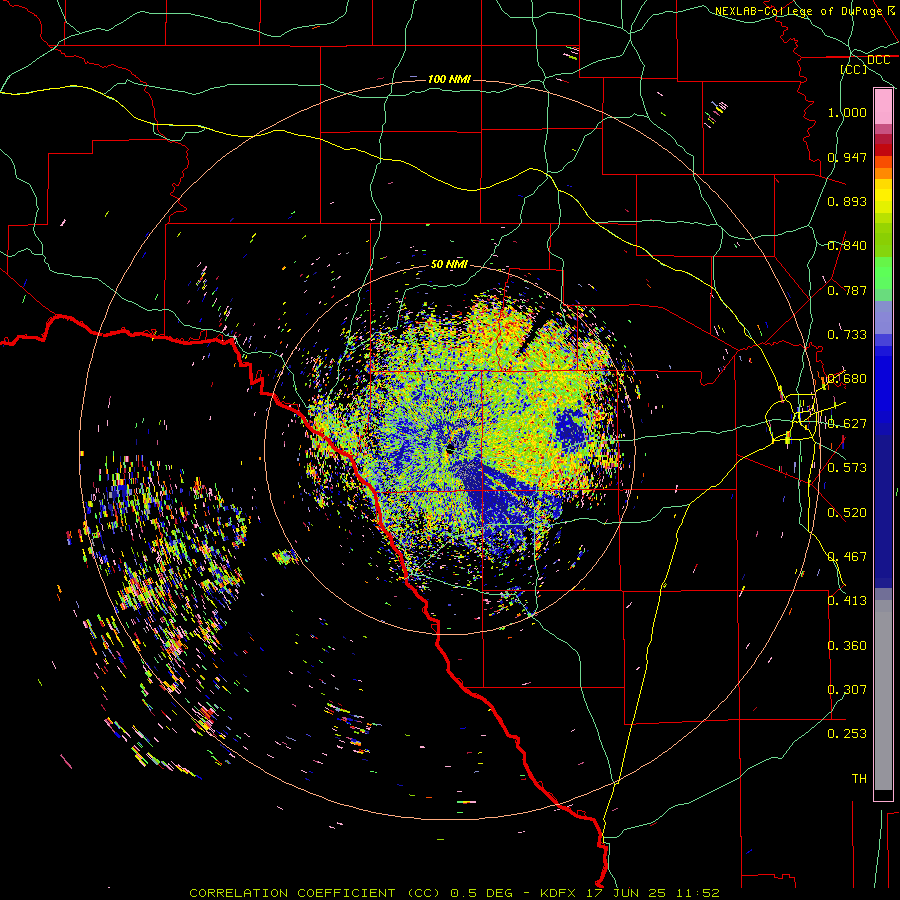Viewport: 900px width, 900px height.
Task: Click the 0.680 legend value
Action: 847,379
